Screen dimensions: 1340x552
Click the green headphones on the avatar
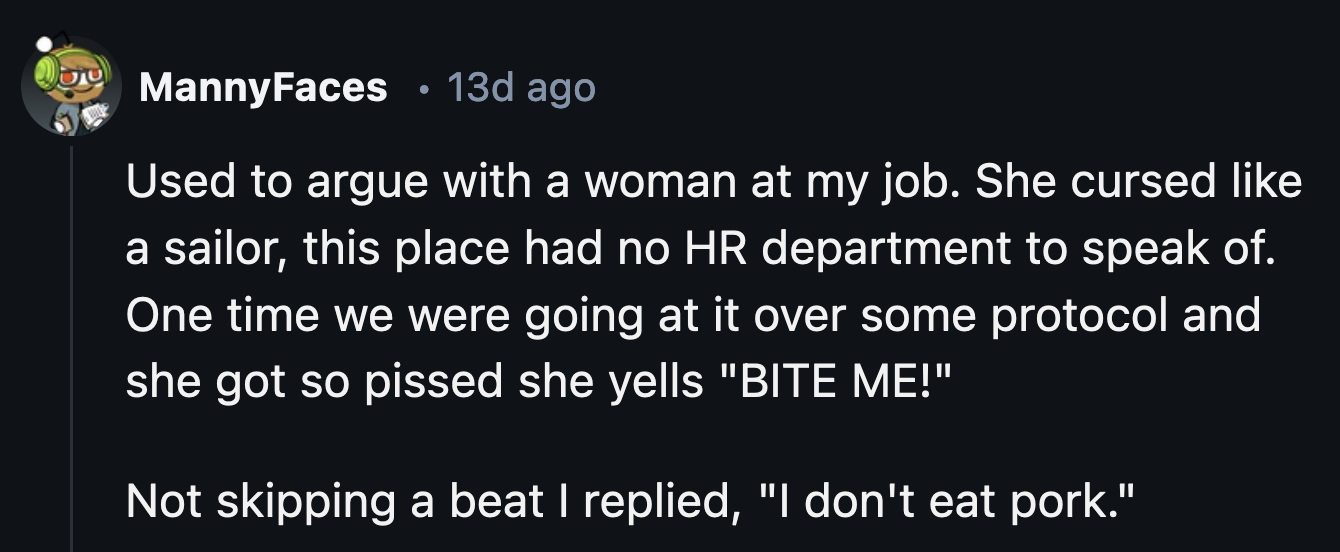tap(48, 72)
